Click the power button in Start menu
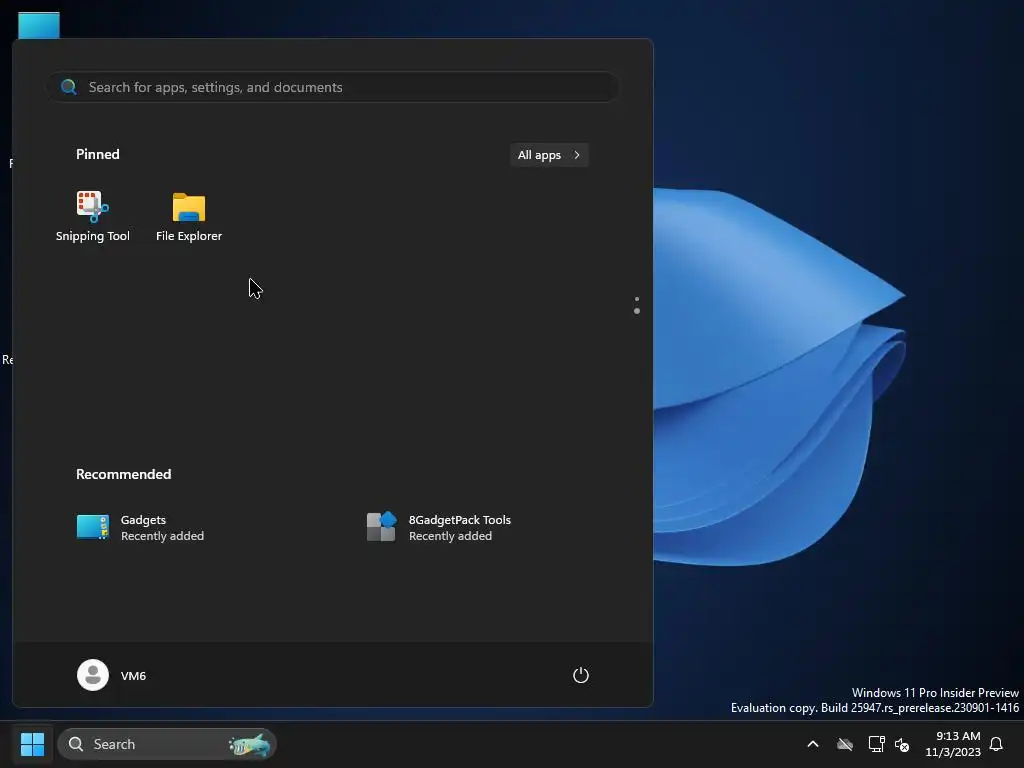The image size is (1024, 768). (581, 675)
